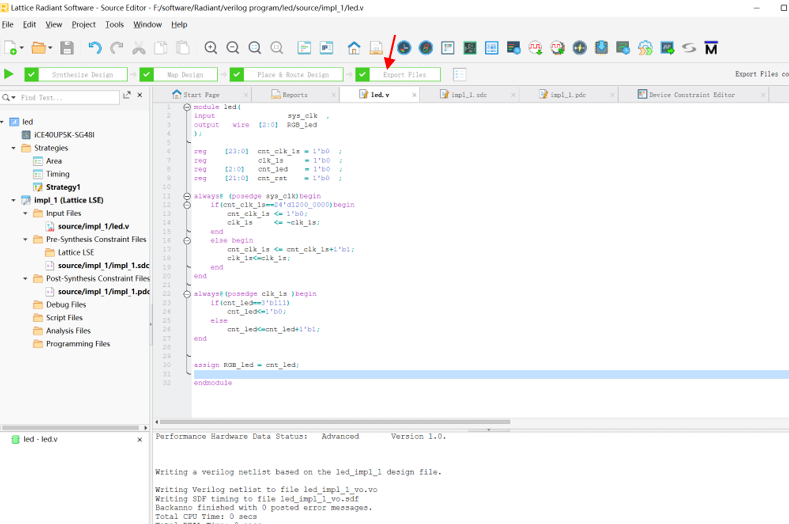Screen dimensions: 789x524
Task: Click the New File icon
Action: click(x=11, y=48)
